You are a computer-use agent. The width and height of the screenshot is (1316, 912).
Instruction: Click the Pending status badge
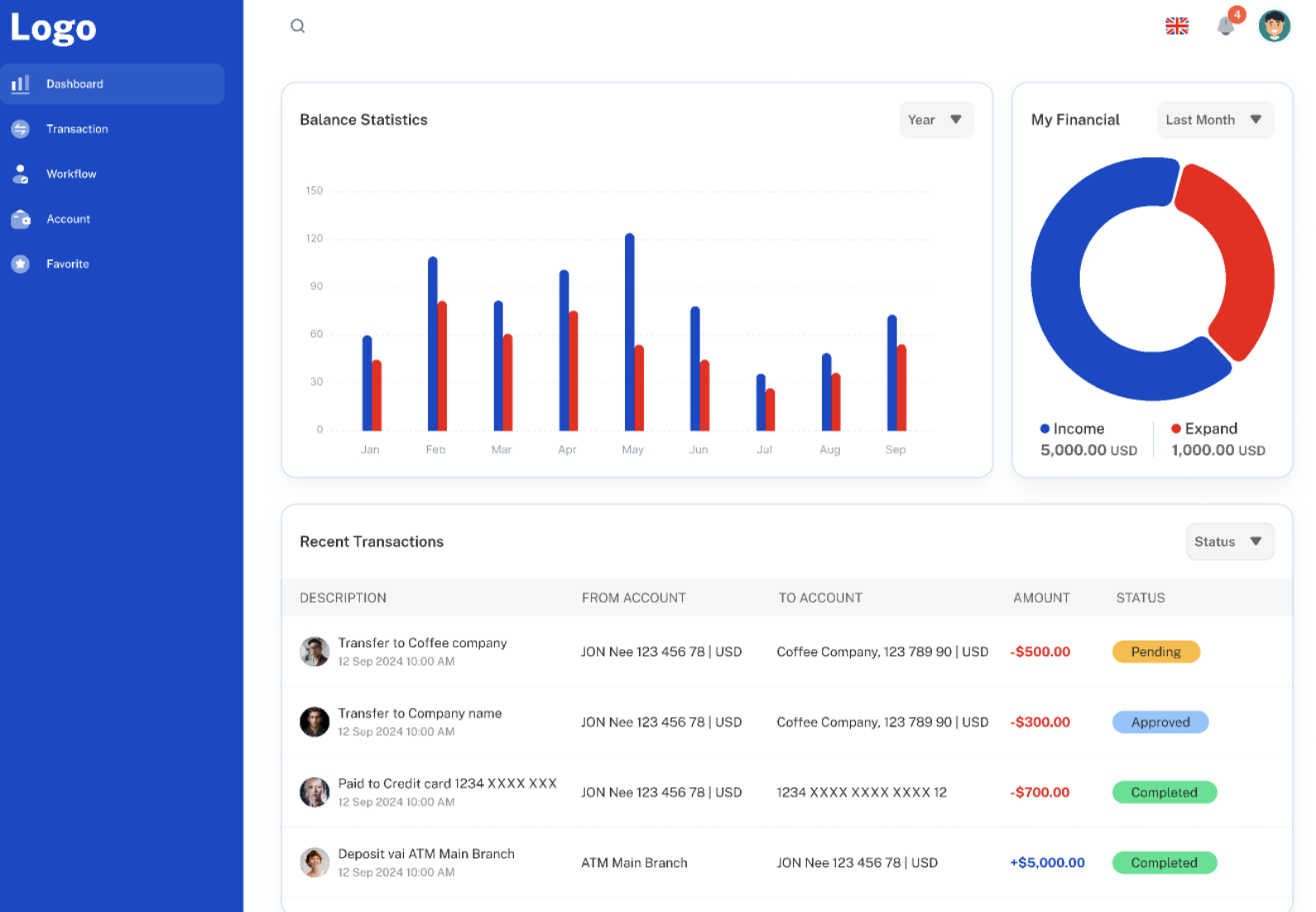coord(1155,652)
